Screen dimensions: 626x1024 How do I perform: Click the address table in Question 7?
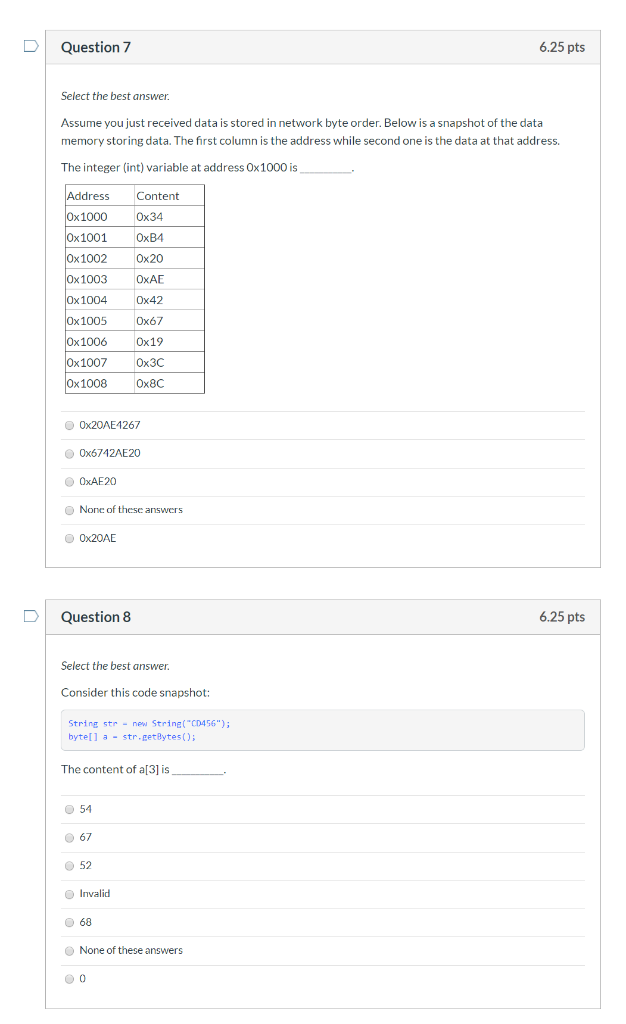click(133, 290)
